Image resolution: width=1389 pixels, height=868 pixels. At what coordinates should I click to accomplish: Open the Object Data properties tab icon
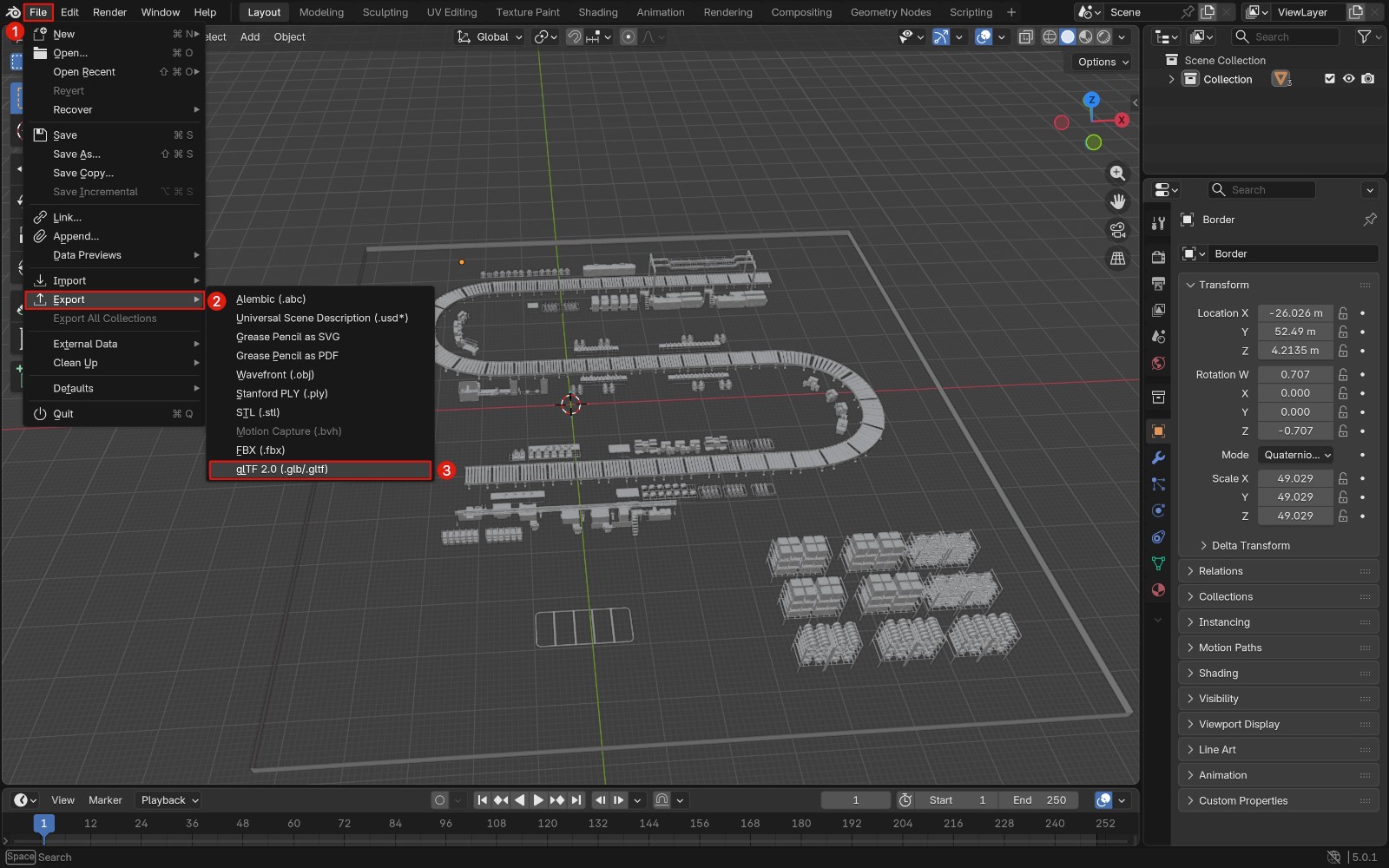click(x=1158, y=563)
